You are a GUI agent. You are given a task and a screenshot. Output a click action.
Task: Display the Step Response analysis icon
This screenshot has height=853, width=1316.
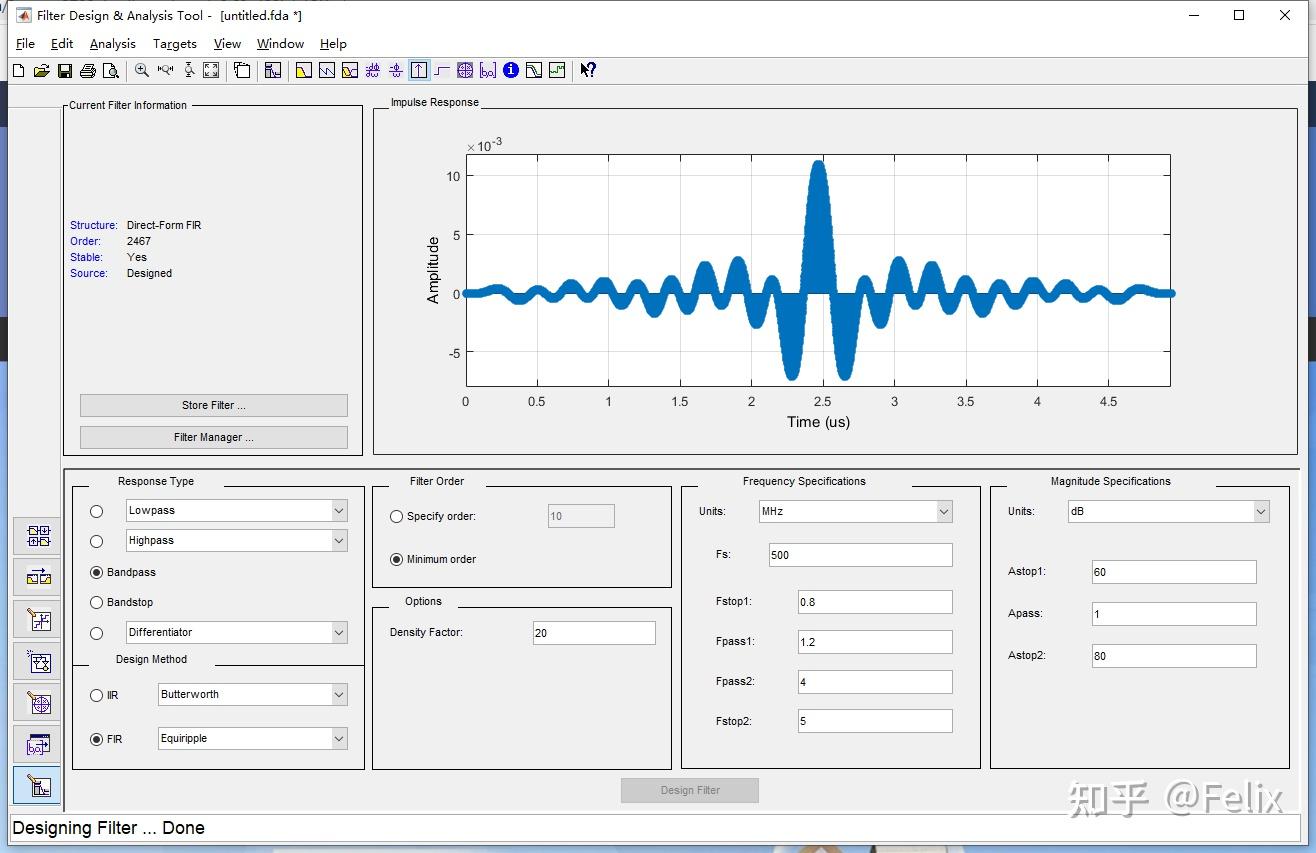click(441, 70)
